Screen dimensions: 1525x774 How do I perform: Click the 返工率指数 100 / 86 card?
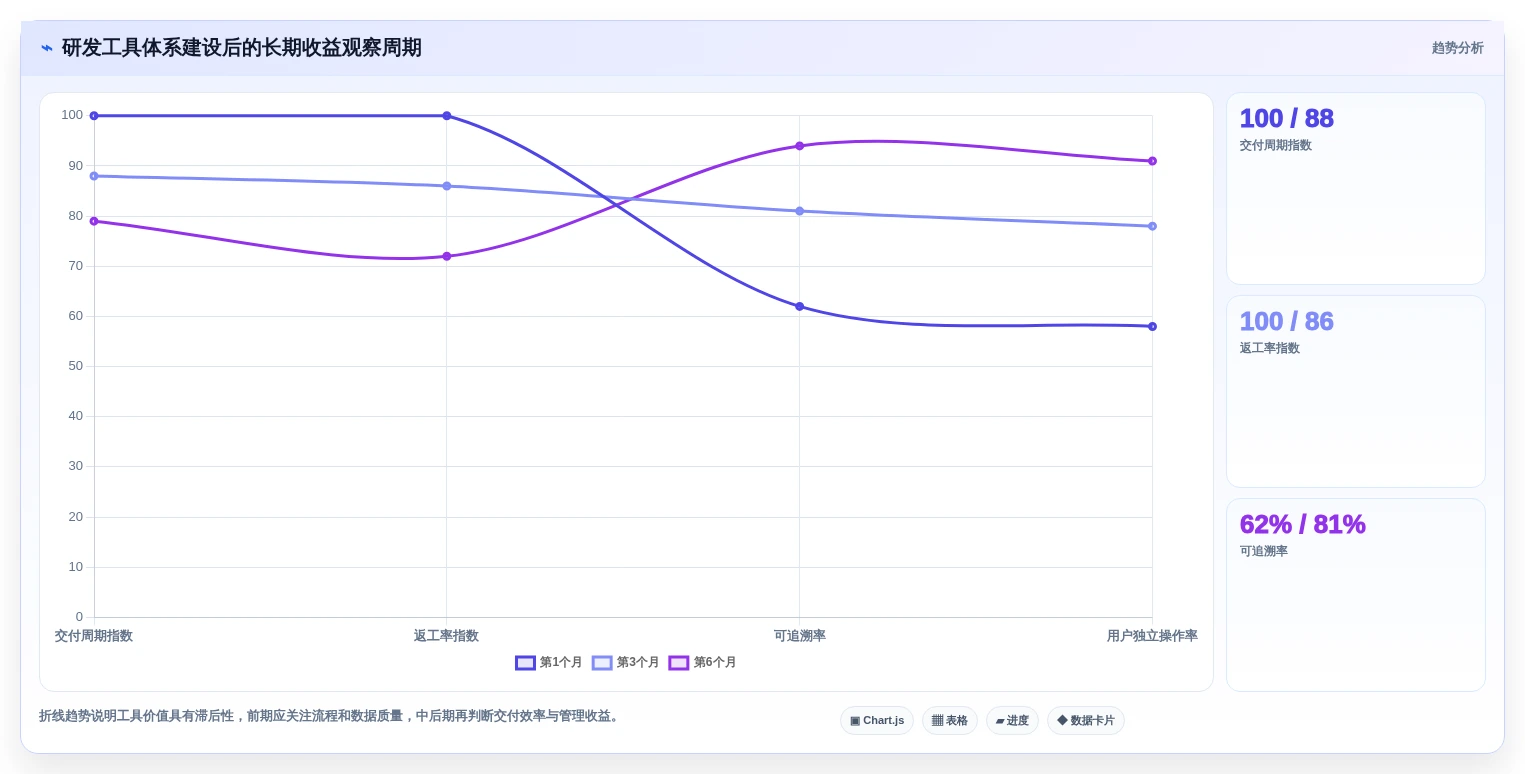tap(1356, 391)
